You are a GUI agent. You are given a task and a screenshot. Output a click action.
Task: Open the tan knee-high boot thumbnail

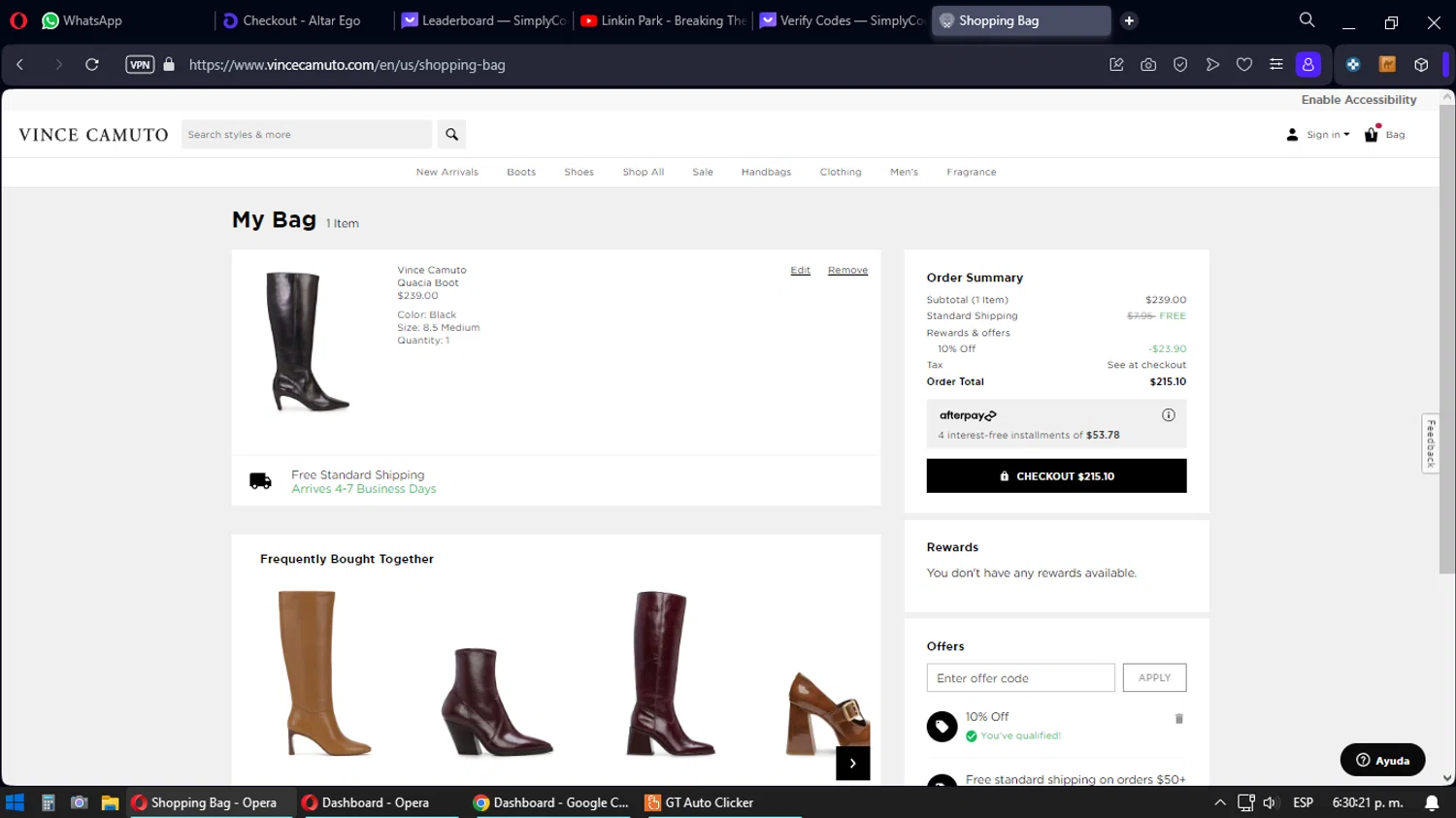[324, 673]
